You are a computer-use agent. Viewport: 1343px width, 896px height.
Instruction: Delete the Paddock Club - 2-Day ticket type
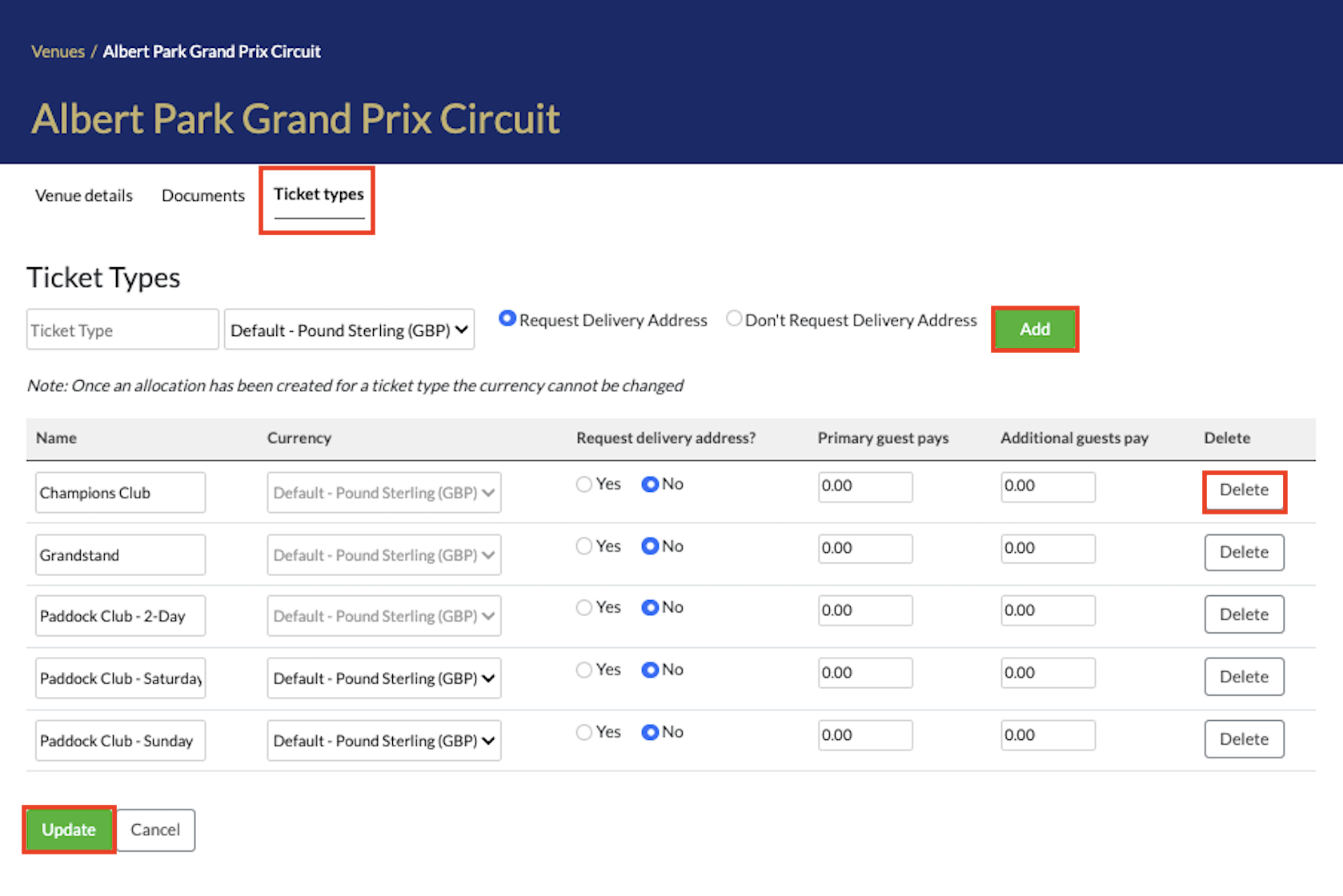(x=1245, y=614)
